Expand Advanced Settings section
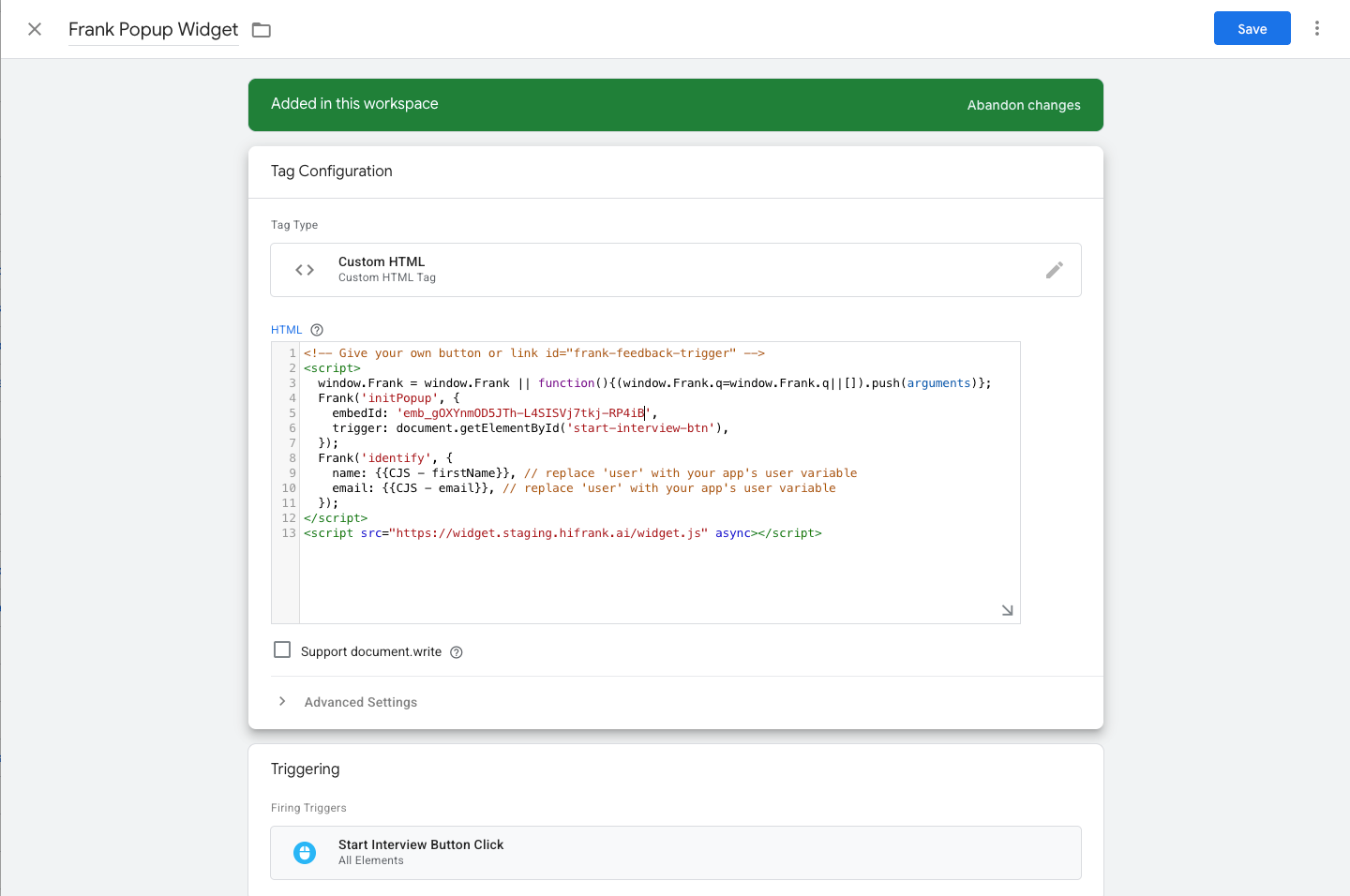Screen dimensions: 1350x896 282,701
